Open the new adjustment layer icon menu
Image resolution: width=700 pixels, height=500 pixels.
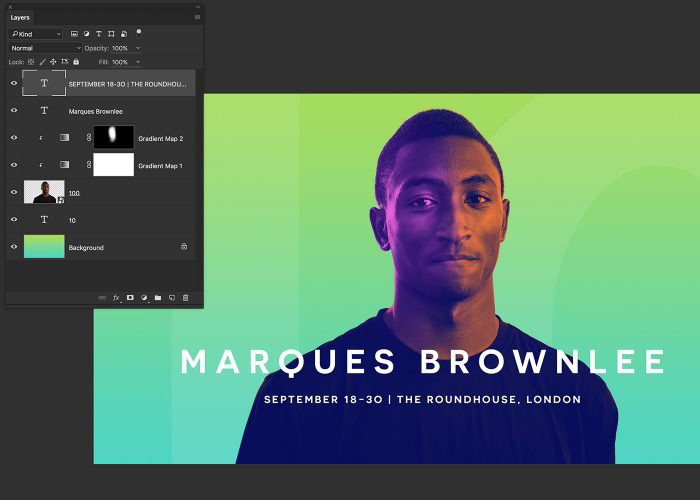[144, 298]
